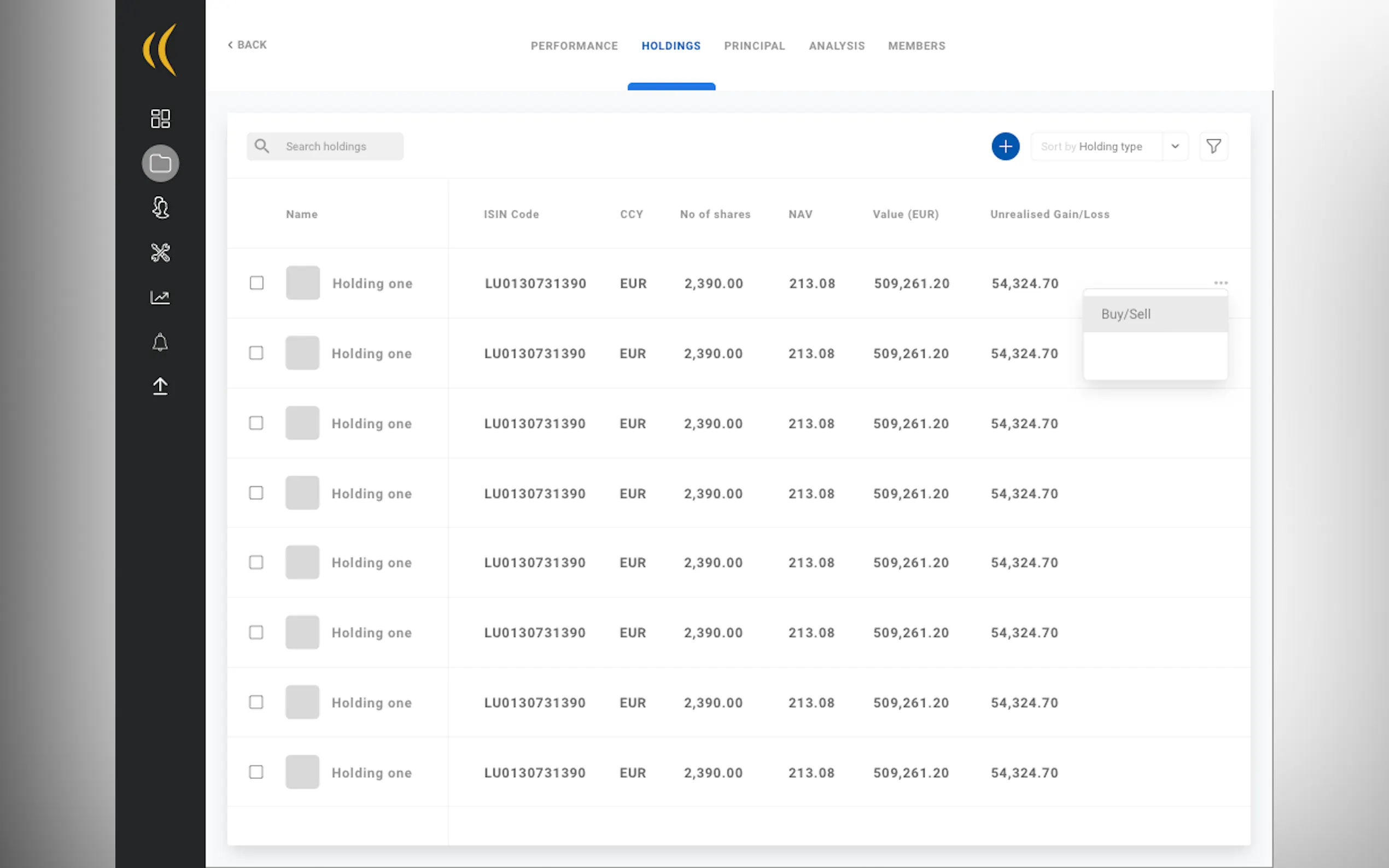Screen dimensions: 1389x868
Task: Choose Buy/Sell from context menu
Action: click(1125, 314)
